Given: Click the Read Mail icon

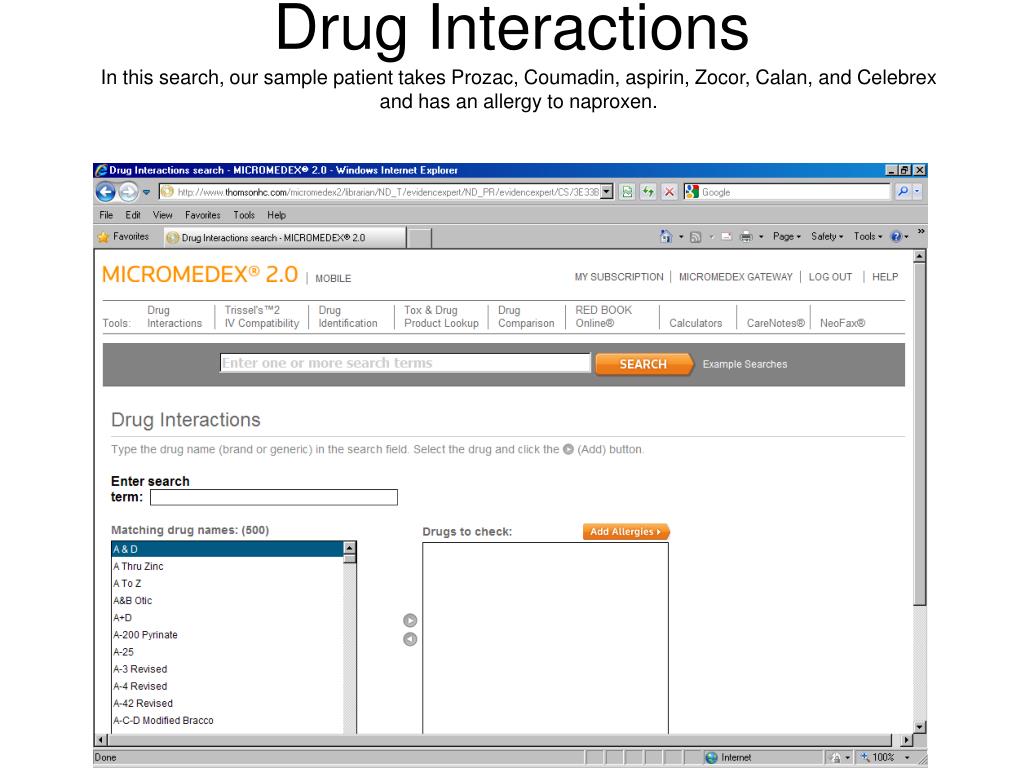Looking at the screenshot, I should pos(726,237).
